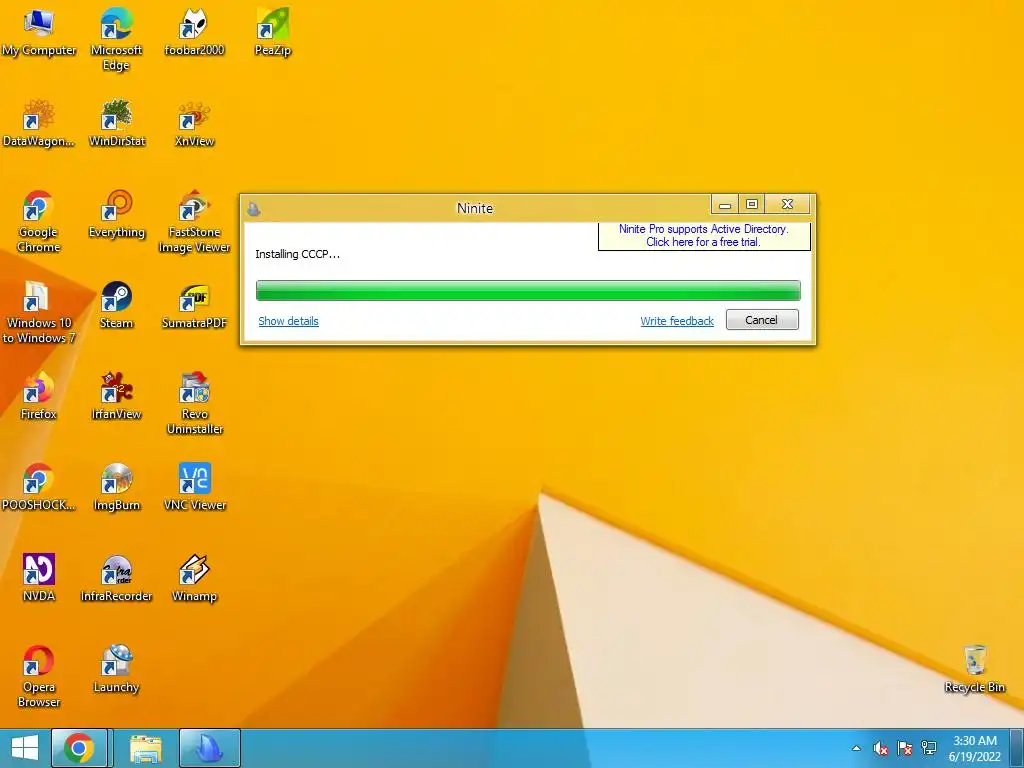Open FastStone Image Viewer icon
The image size is (1024, 768).
[x=194, y=221]
